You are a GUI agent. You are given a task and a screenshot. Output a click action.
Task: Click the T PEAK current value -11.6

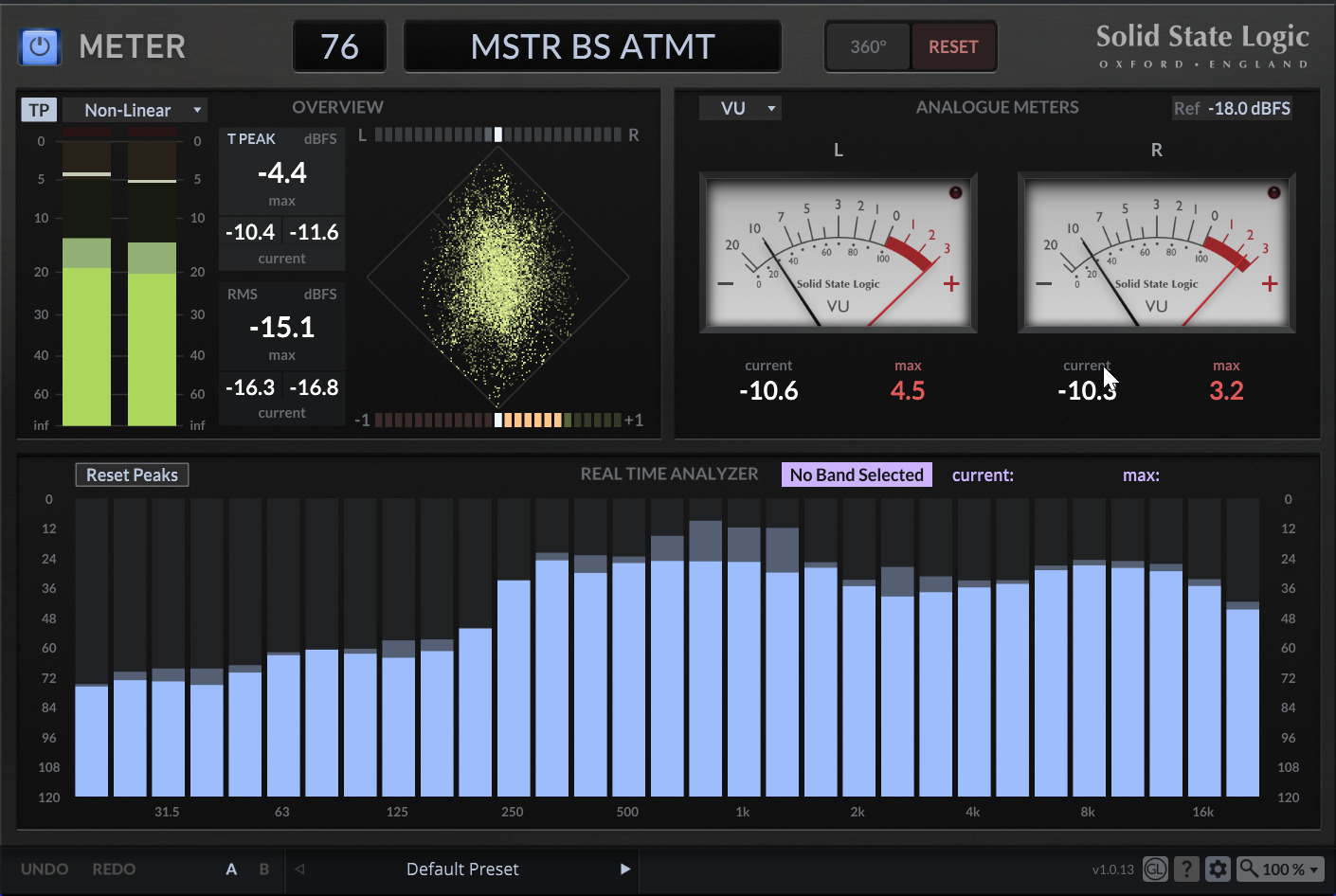[314, 232]
